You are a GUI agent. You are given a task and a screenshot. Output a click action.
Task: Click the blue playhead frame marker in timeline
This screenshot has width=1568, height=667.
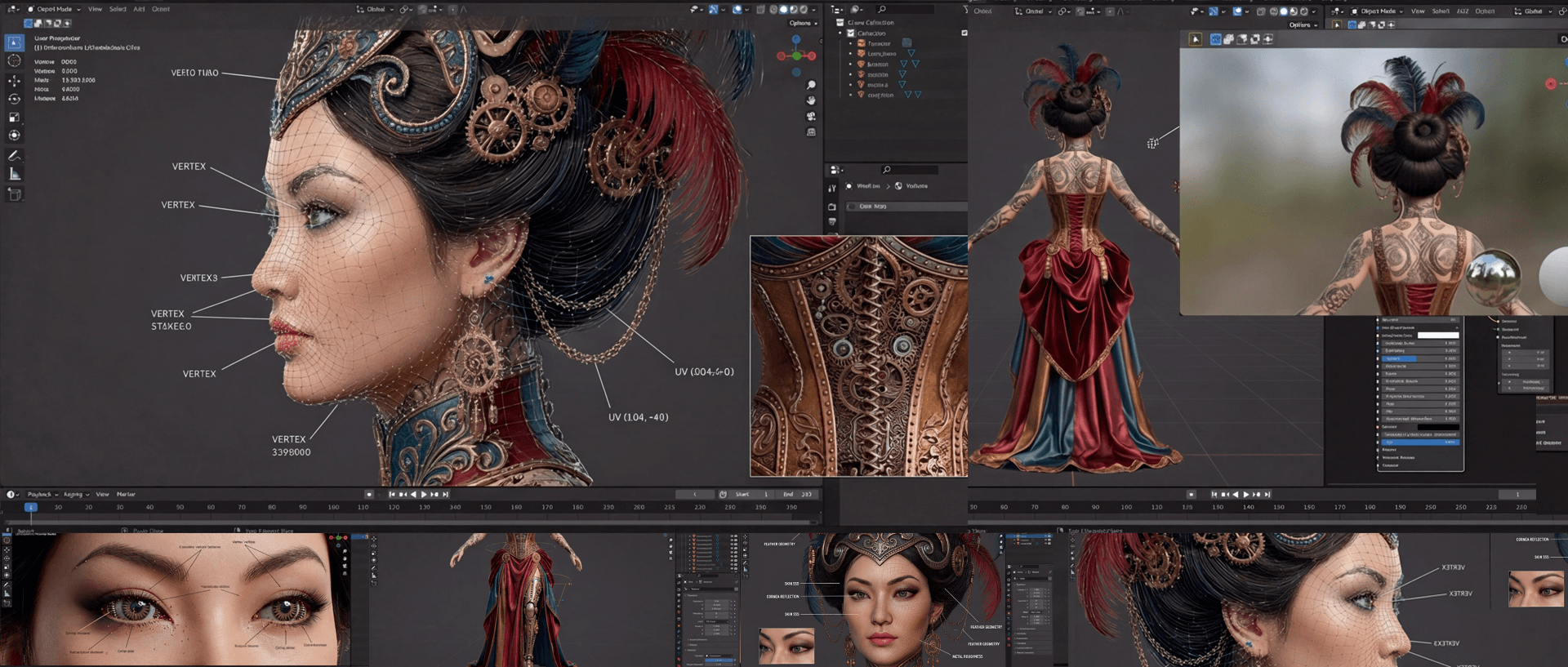pyautogui.click(x=30, y=507)
